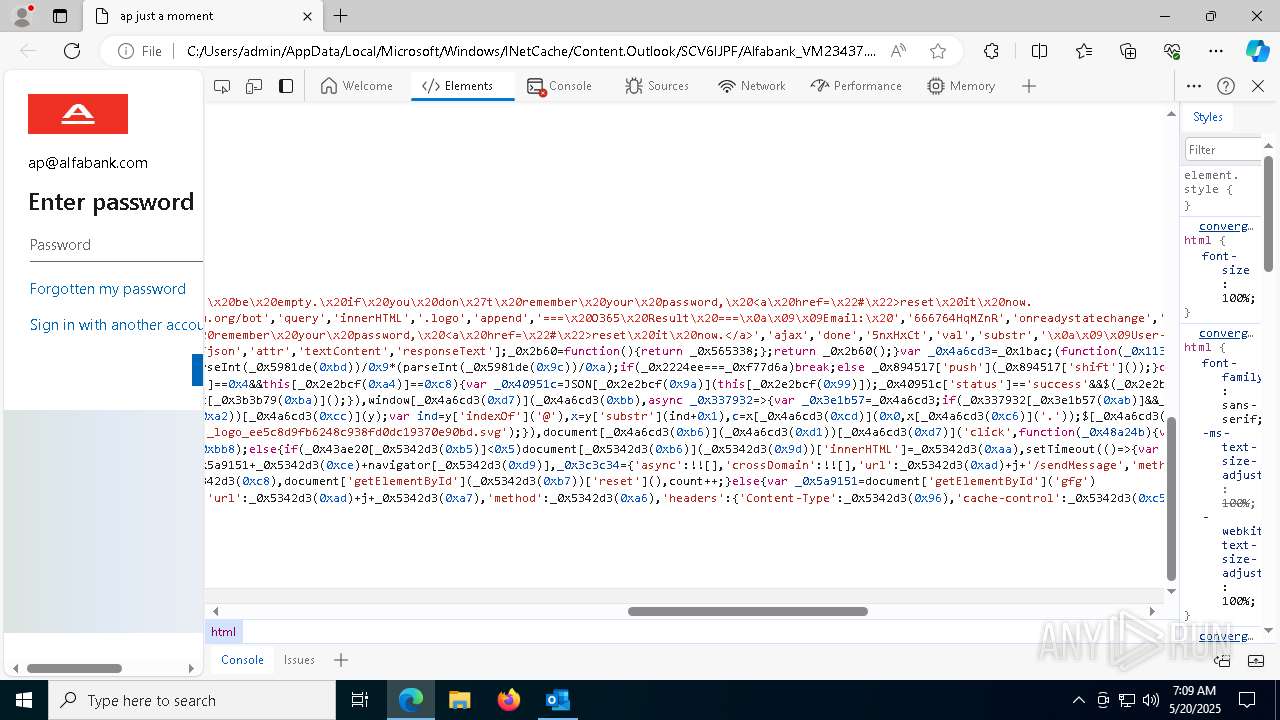Open Task View on taskbar
Screen dimensions: 1280x720
[361, 700]
